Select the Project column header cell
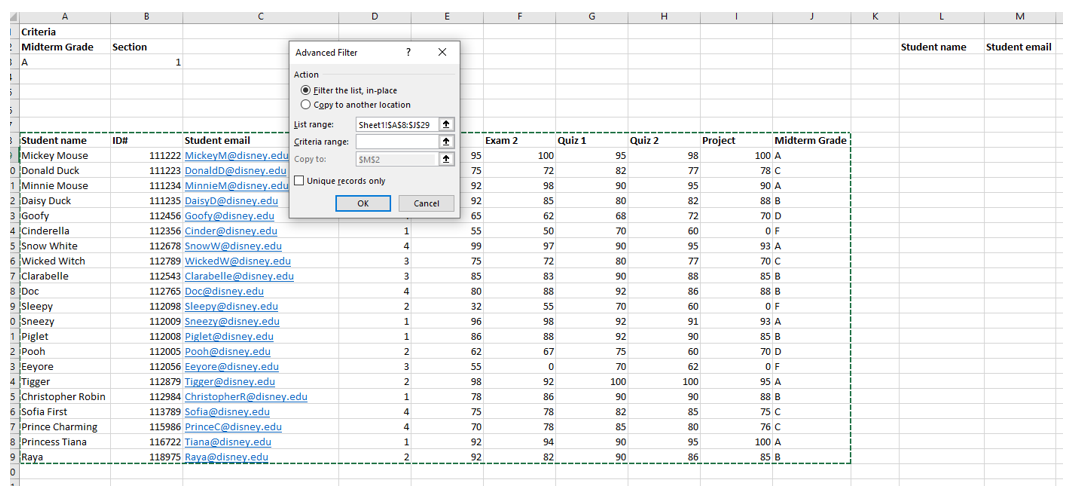The image size is (1076, 499). [x=735, y=141]
